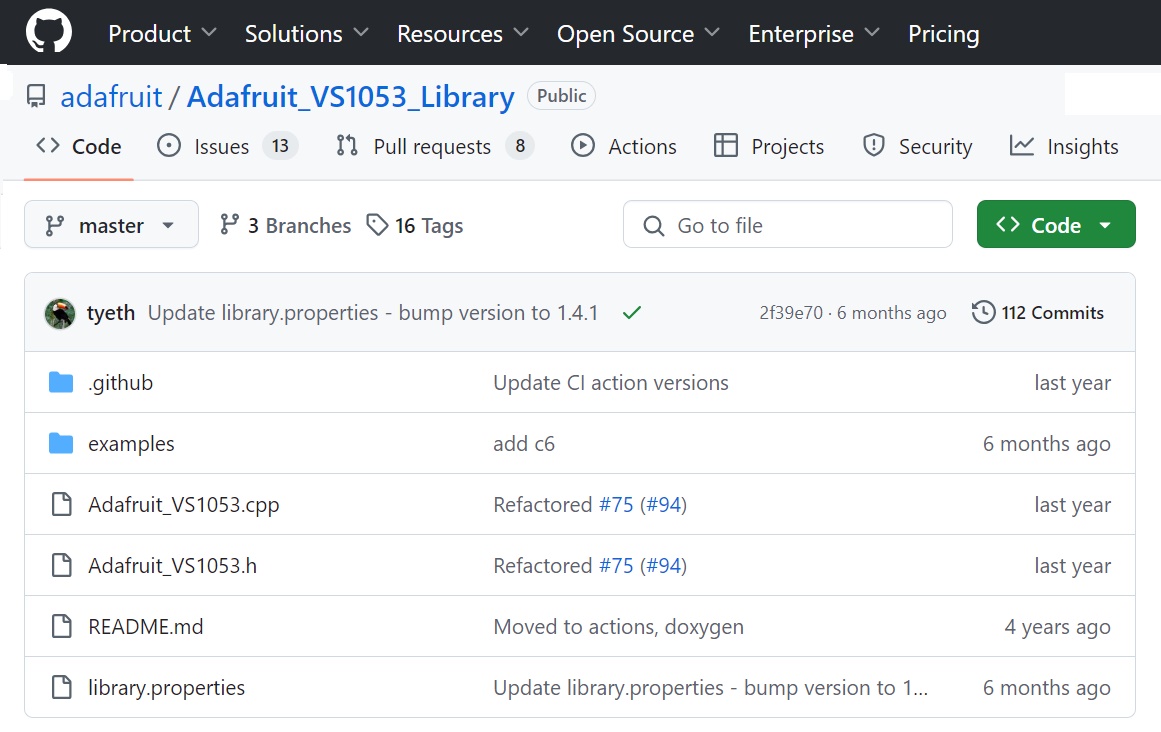Expand the Solutions navigation menu

tap(306, 34)
